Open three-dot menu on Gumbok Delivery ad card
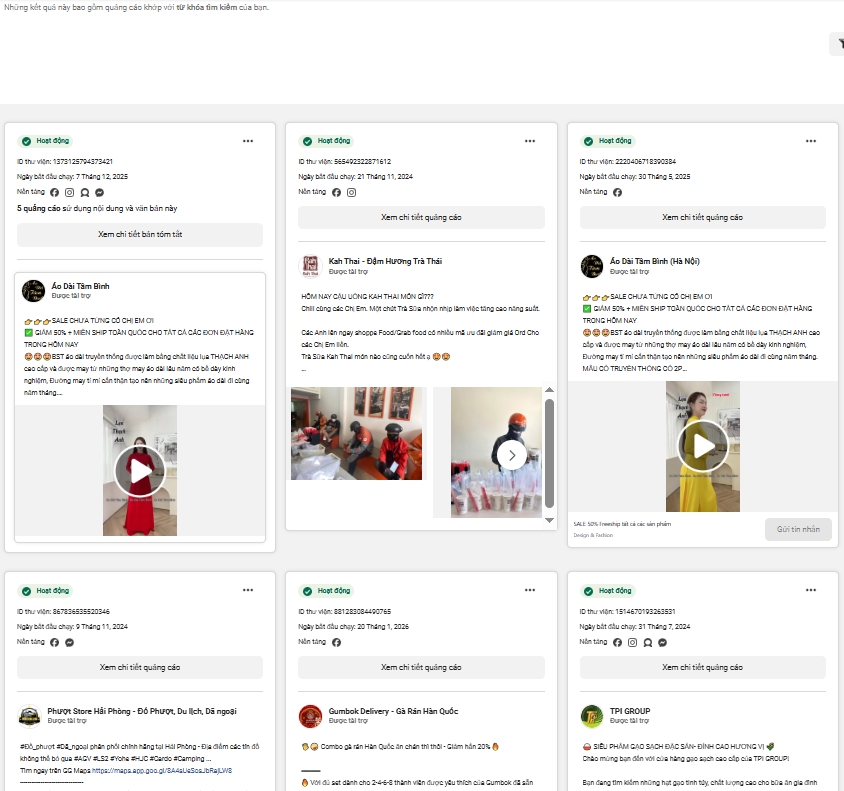 (529, 591)
